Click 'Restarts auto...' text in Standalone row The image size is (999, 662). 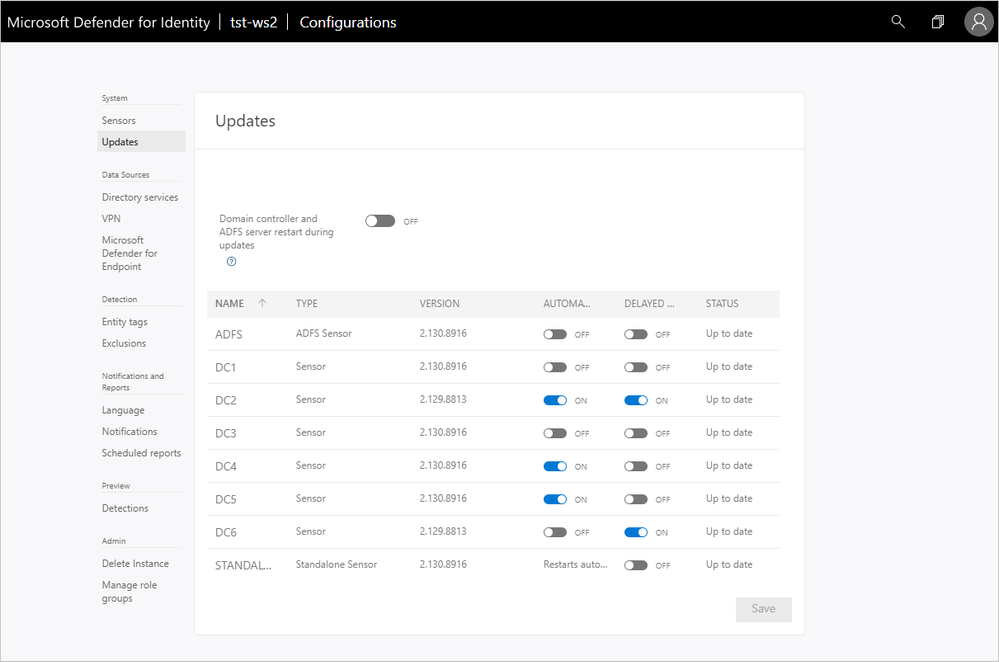coord(575,565)
